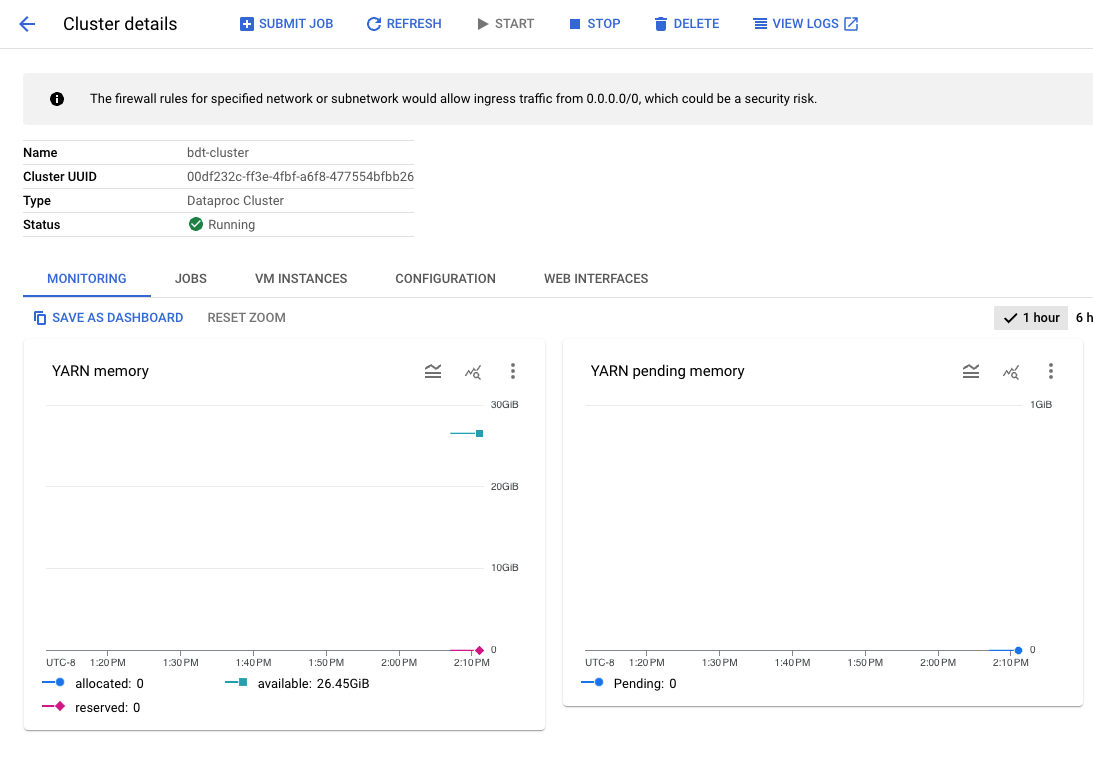Open the VM Instances tab
The image size is (1093, 757).
(x=301, y=279)
